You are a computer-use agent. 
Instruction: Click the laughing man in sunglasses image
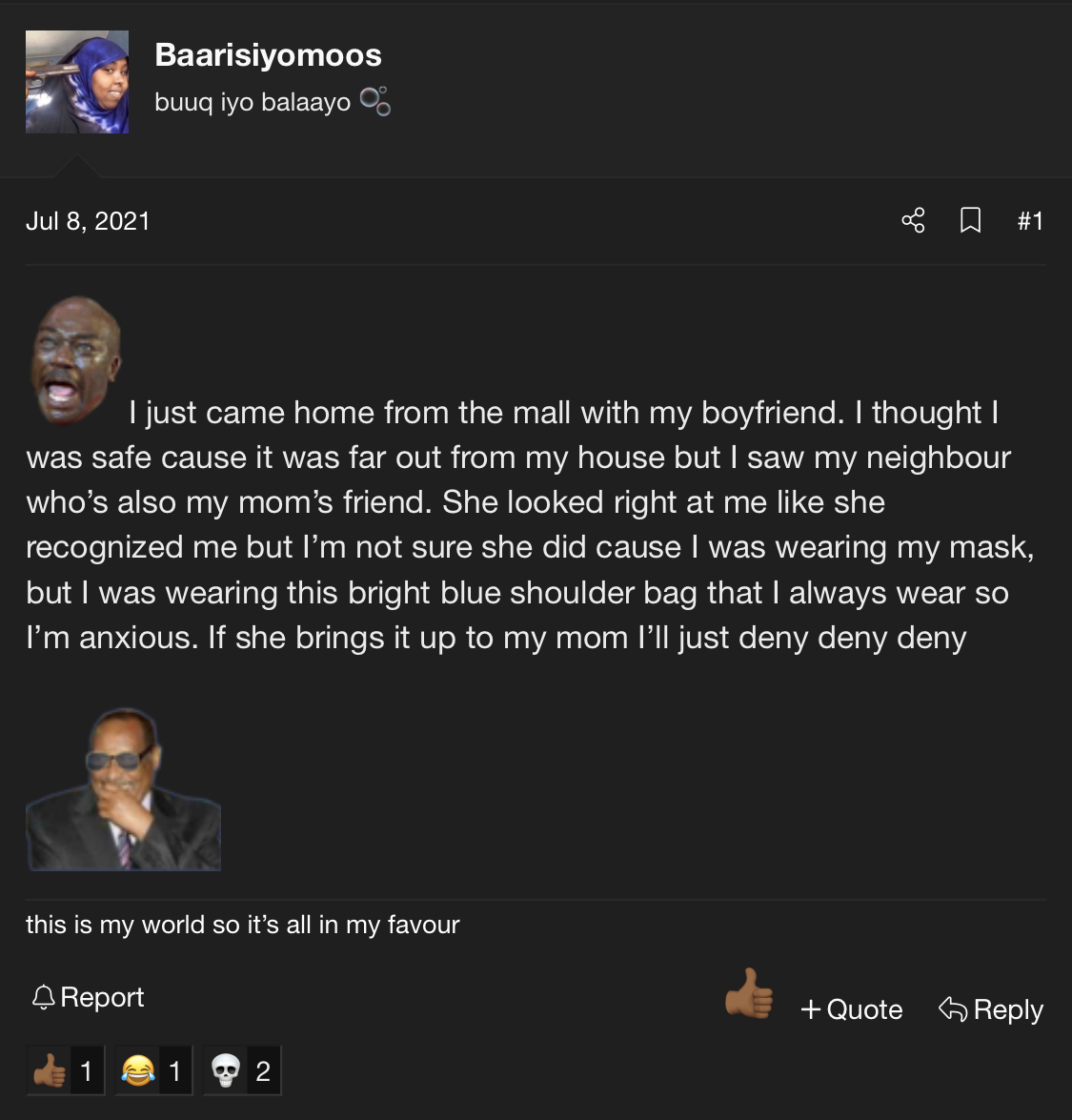[124, 788]
